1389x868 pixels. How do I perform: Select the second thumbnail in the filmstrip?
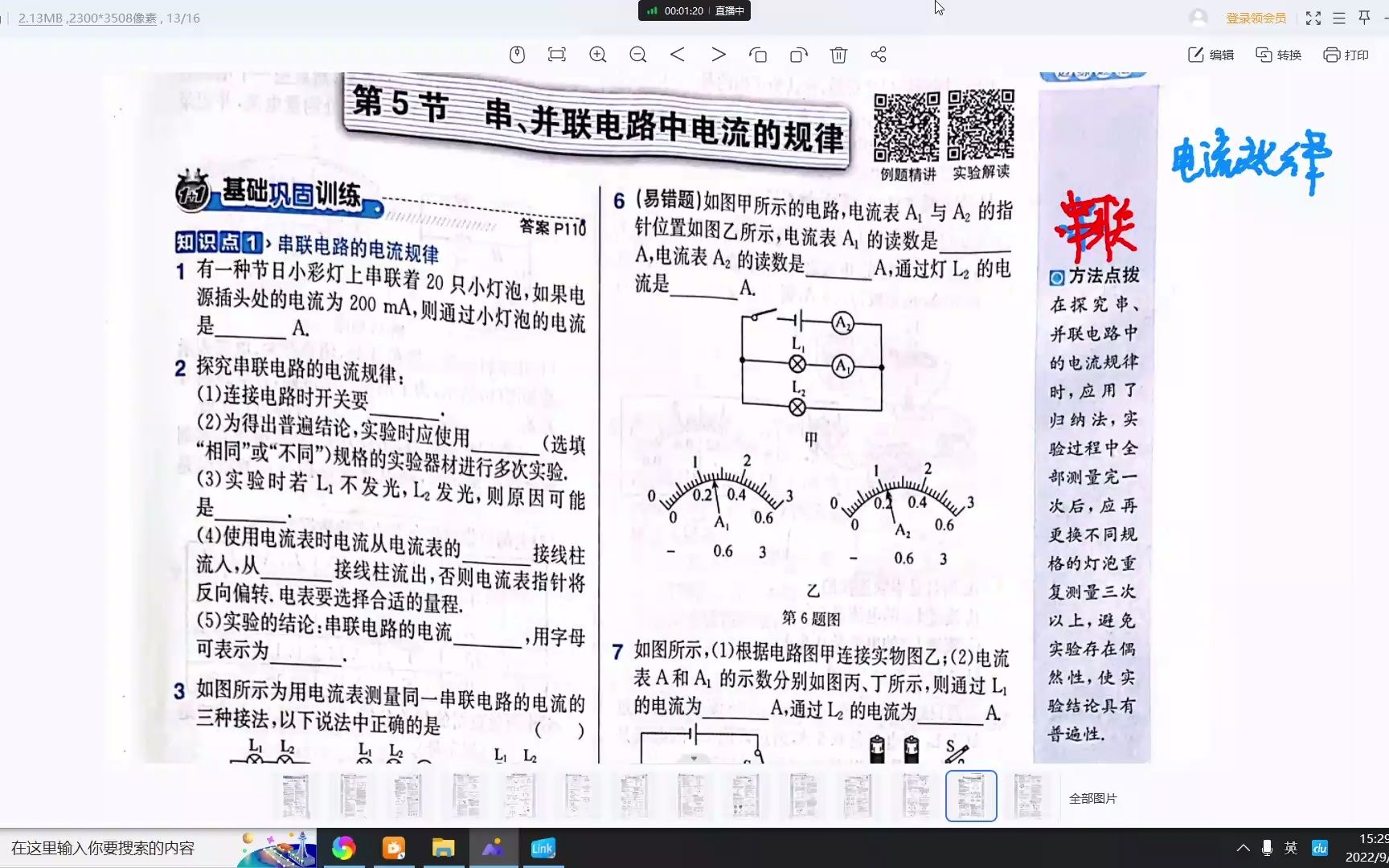pos(353,796)
